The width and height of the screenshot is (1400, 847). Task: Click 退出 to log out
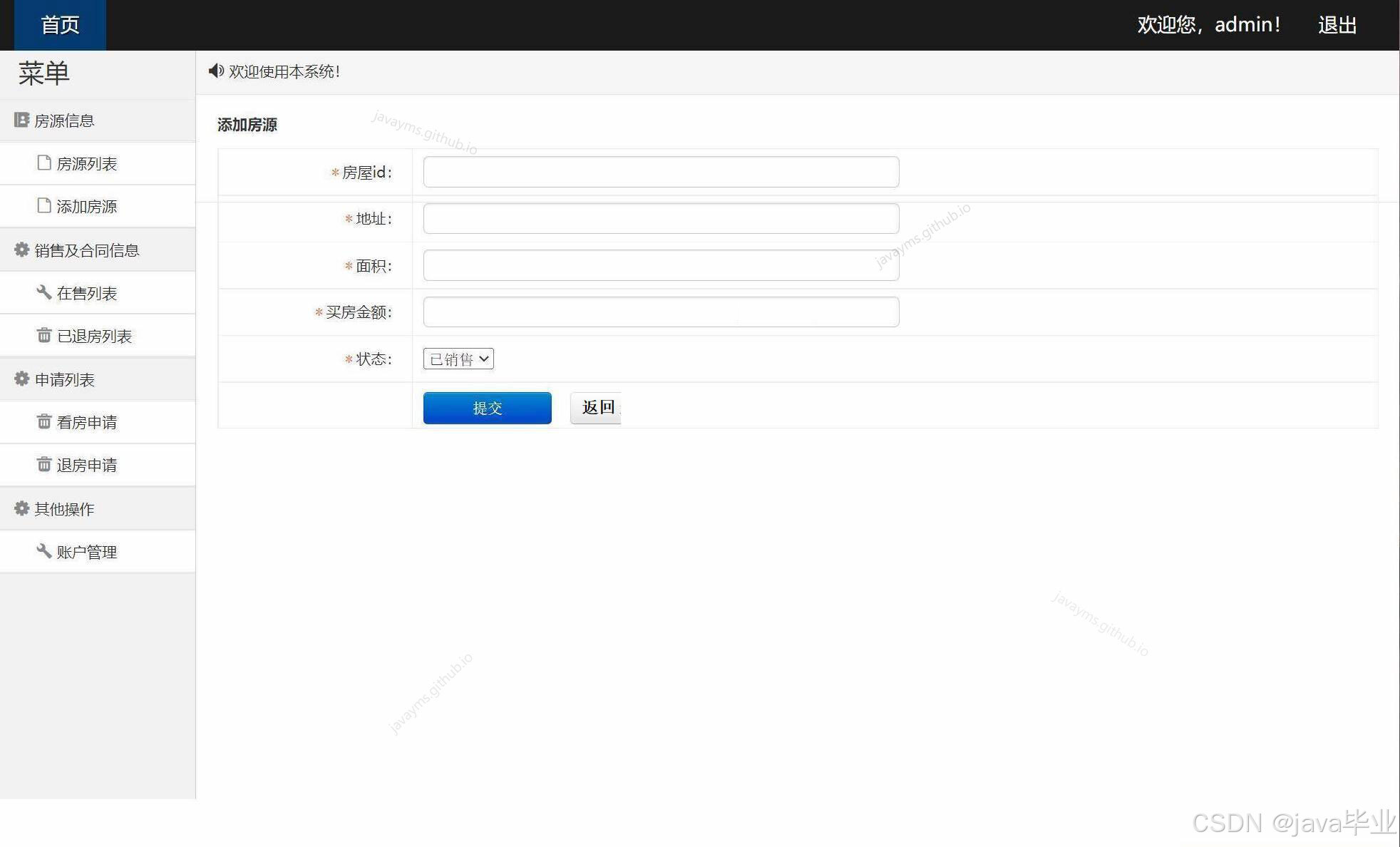pos(1337,24)
